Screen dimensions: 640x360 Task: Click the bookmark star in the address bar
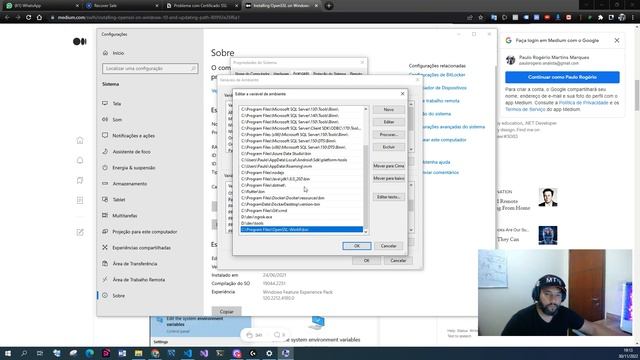[x=480, y=18]
